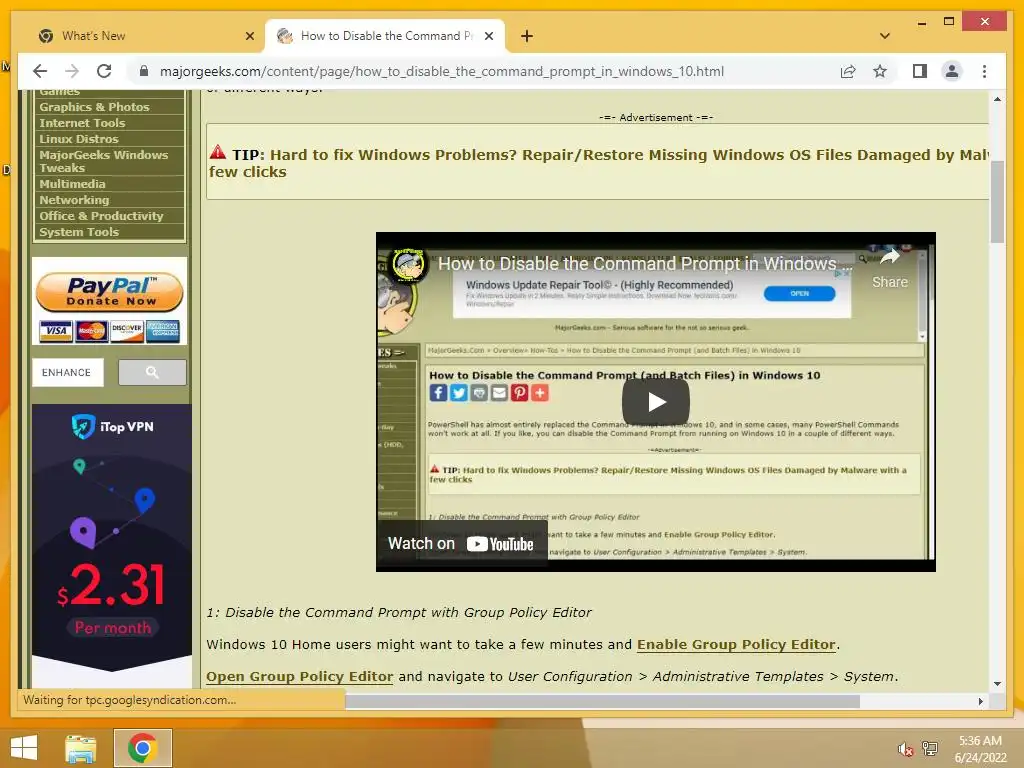1024x768 pixels.
Task: Open a new tab with plus
Action: pyautogui.click(x=527, y=36)
